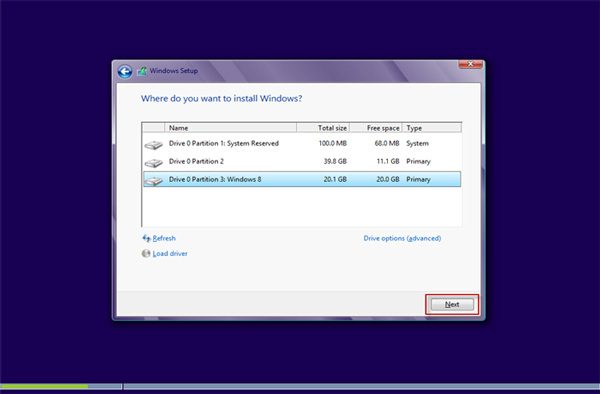
Task: Click the Primary type cell for Partition 3
Action: tap(418, 179)
